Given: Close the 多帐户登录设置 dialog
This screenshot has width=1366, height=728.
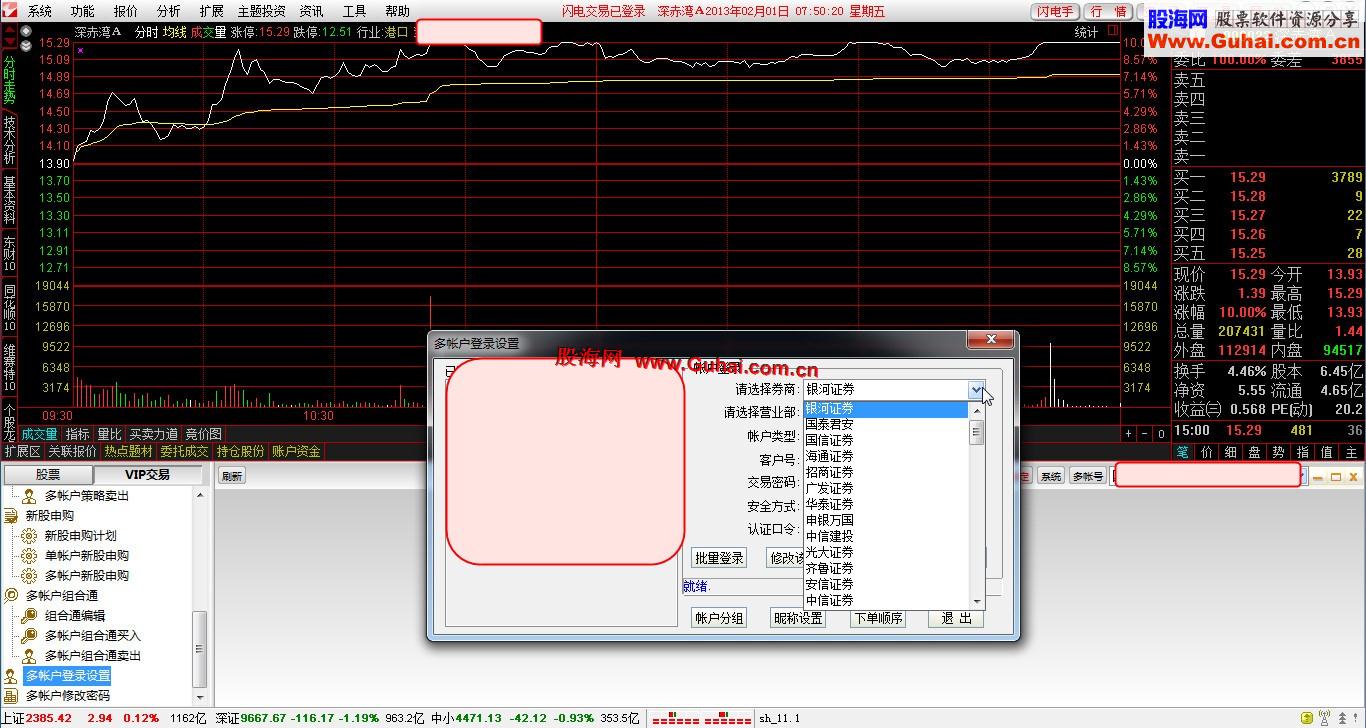Looking at the screenshot, I should pos(990,340).
